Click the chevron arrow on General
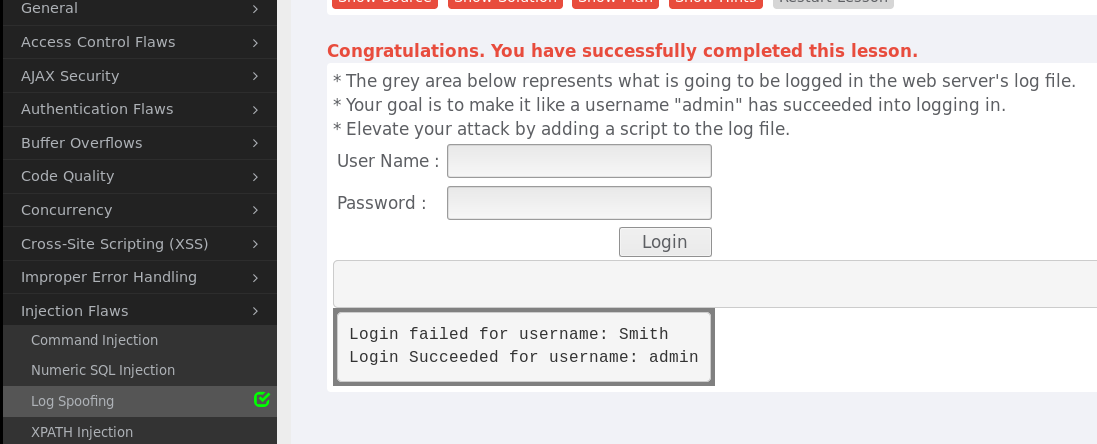1097x444 pixels. pyautogui.click(x=256, y=9)
